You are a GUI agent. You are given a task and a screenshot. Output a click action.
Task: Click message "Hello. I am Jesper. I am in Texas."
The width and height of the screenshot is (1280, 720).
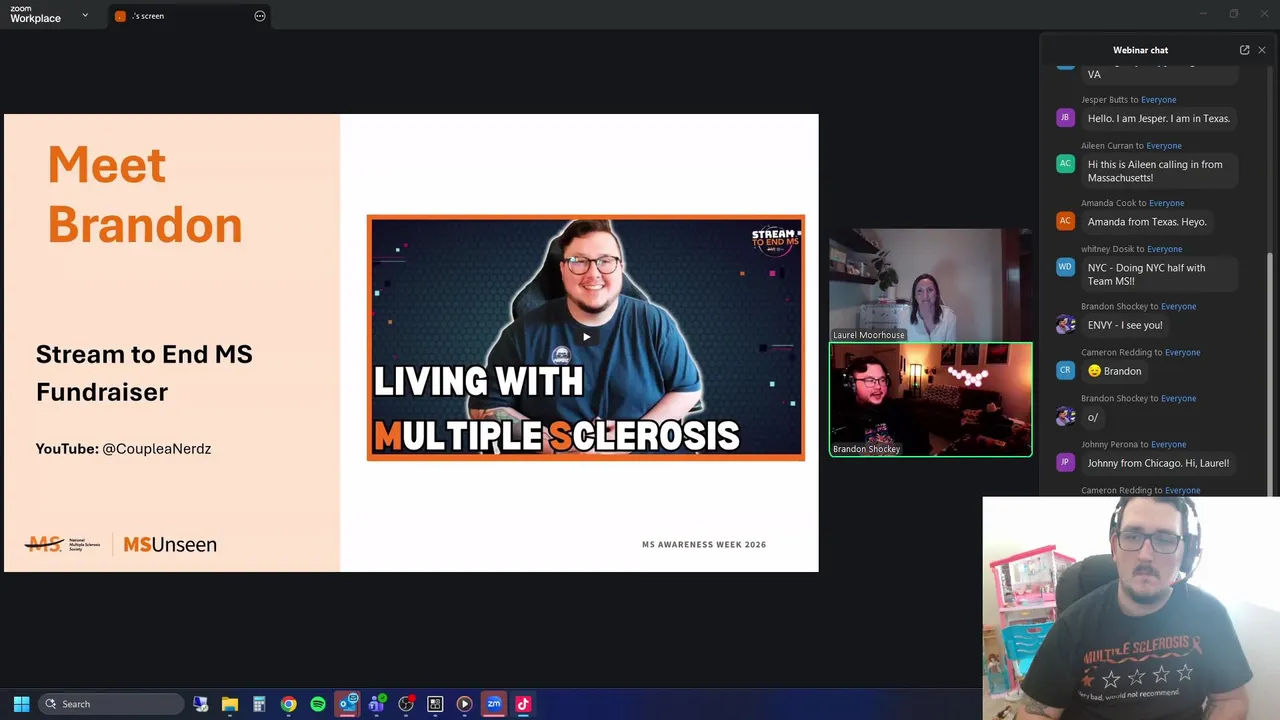point(1159,118)
